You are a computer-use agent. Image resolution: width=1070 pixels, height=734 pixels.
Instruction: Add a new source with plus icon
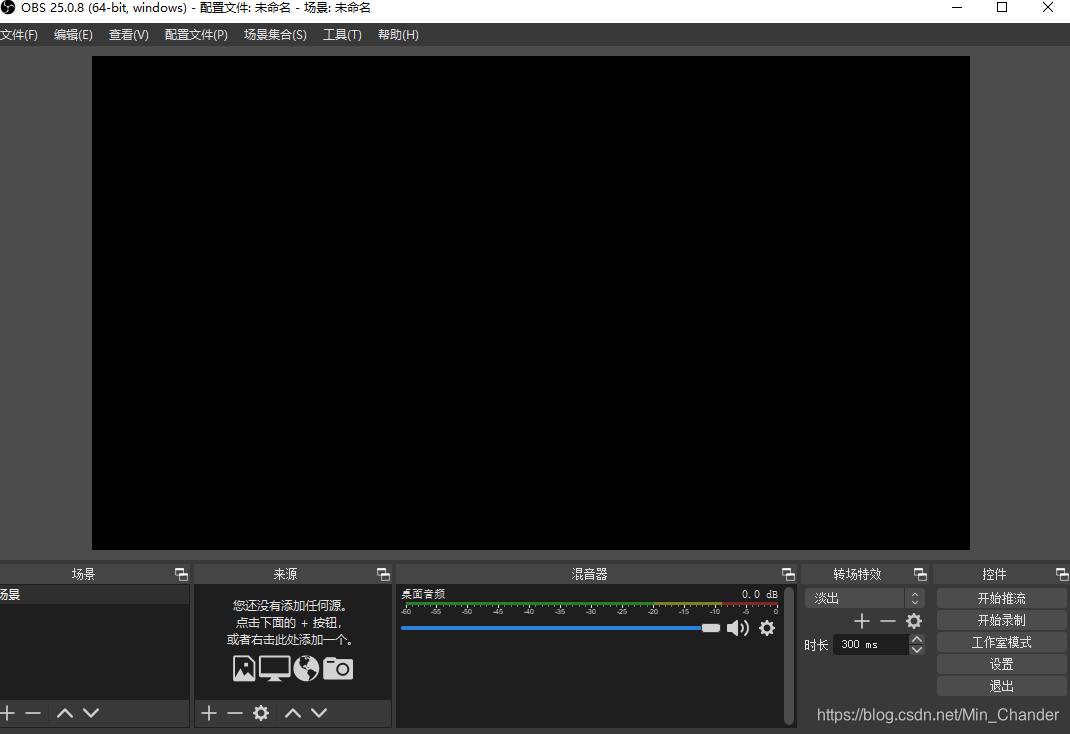[x=209, y=714]
